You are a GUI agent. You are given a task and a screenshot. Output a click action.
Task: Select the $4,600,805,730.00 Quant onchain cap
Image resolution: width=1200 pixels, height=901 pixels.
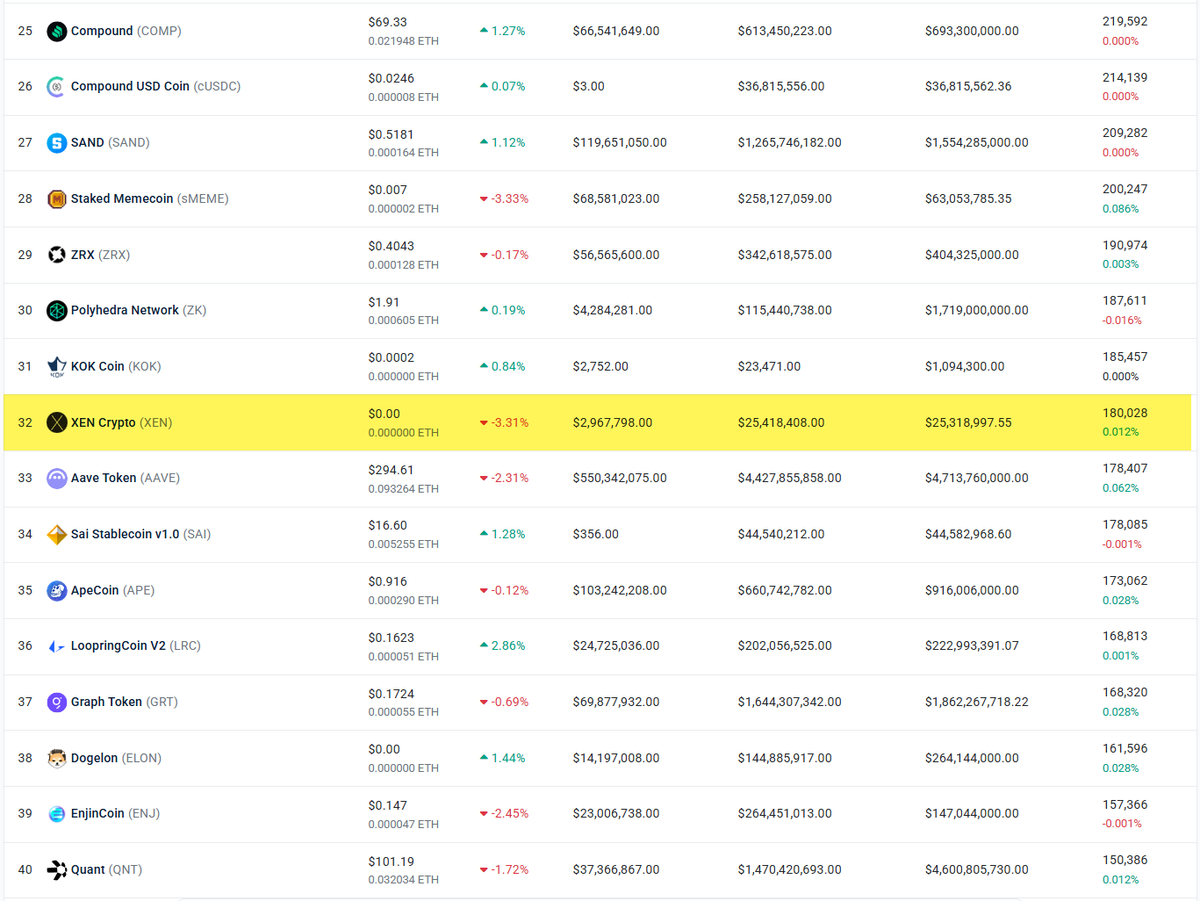[977, 870]
